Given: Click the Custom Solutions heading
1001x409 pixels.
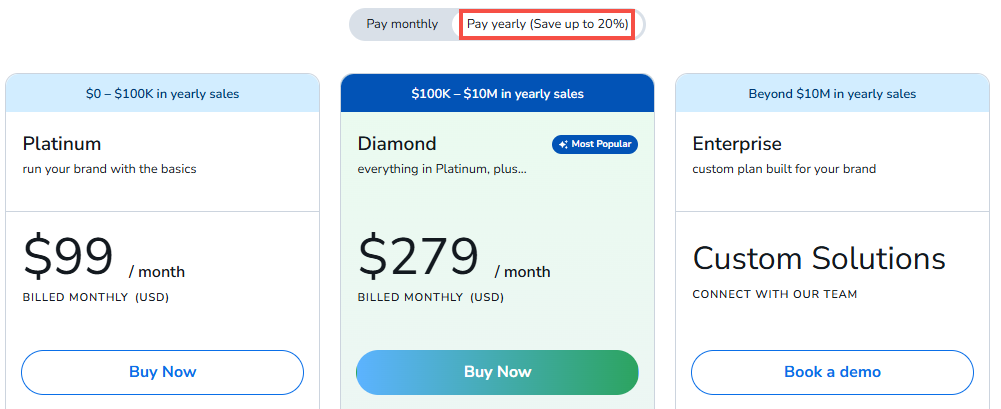Looking at the screenshot, I should pos(819,259).
